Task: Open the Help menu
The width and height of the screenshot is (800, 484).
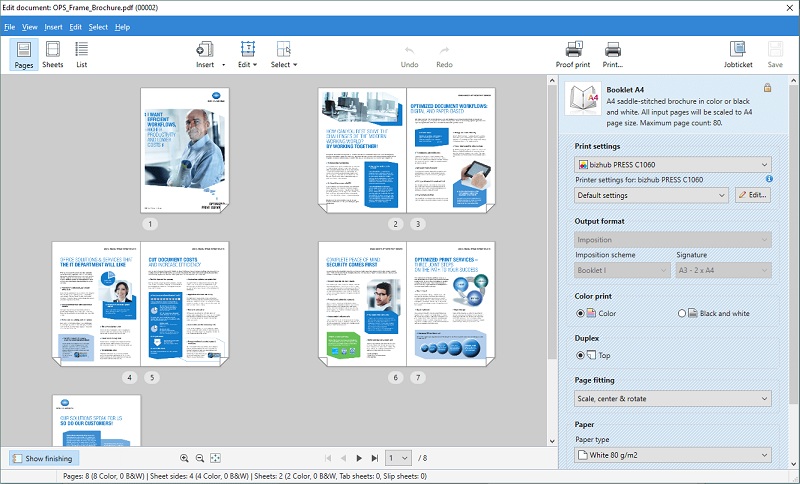Action: pos(122,27)
